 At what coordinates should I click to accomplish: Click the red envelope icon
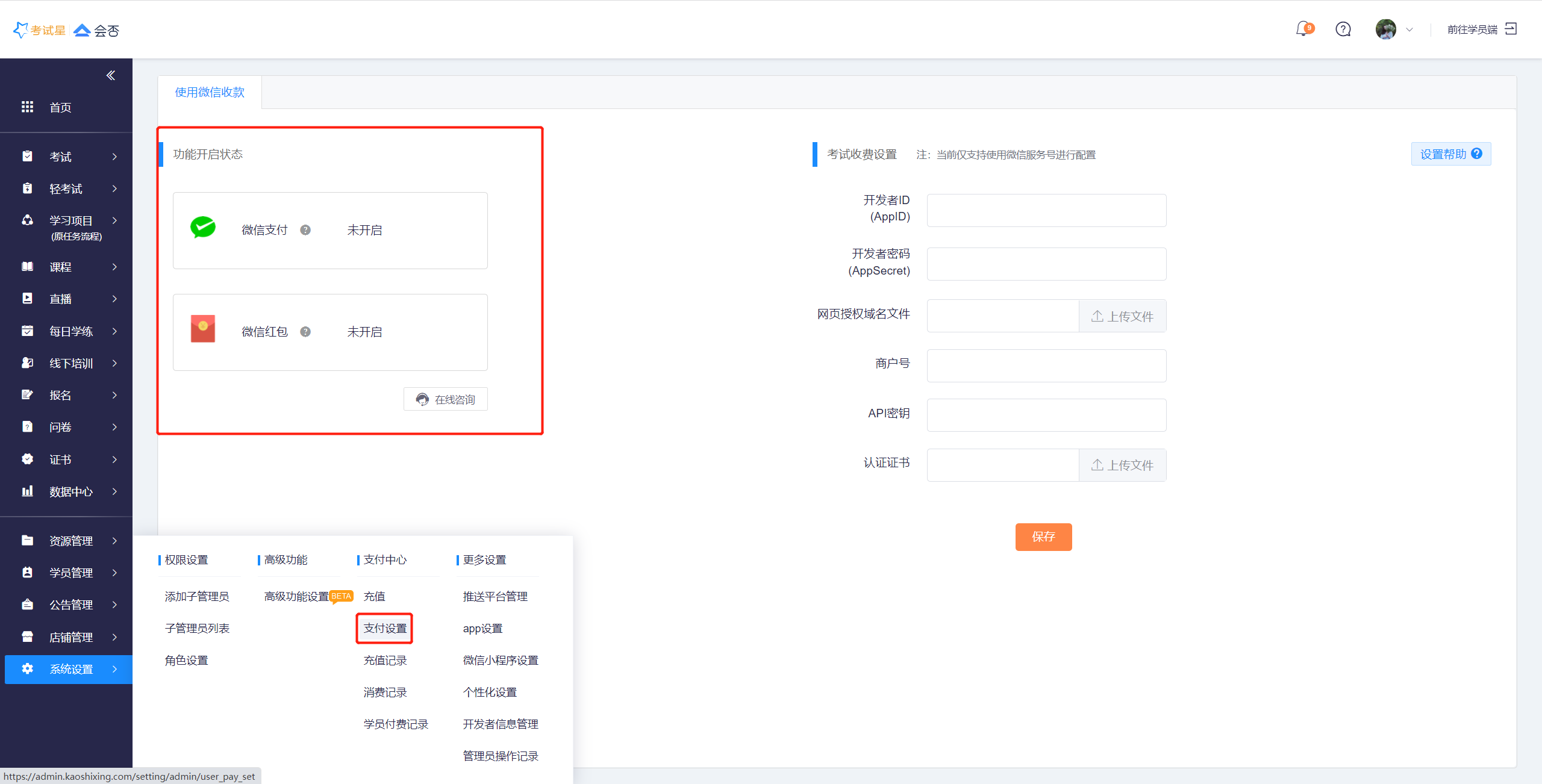click(203, 329)
